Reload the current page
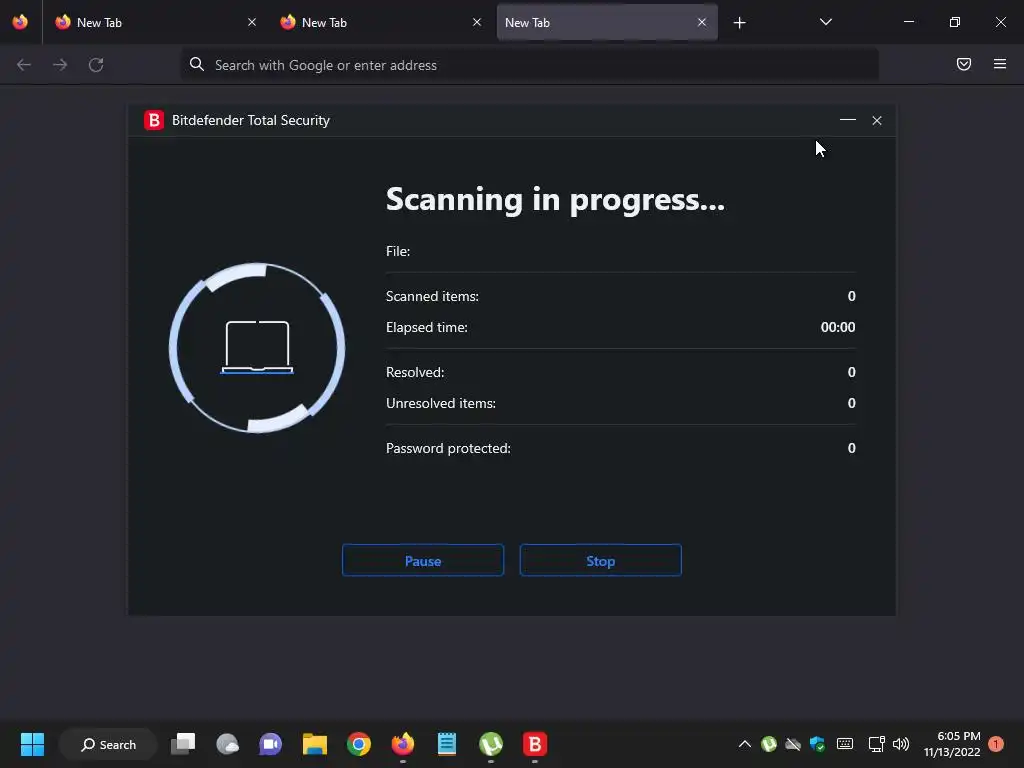Viewport: 1024px width, 768px height. point(96,65)
